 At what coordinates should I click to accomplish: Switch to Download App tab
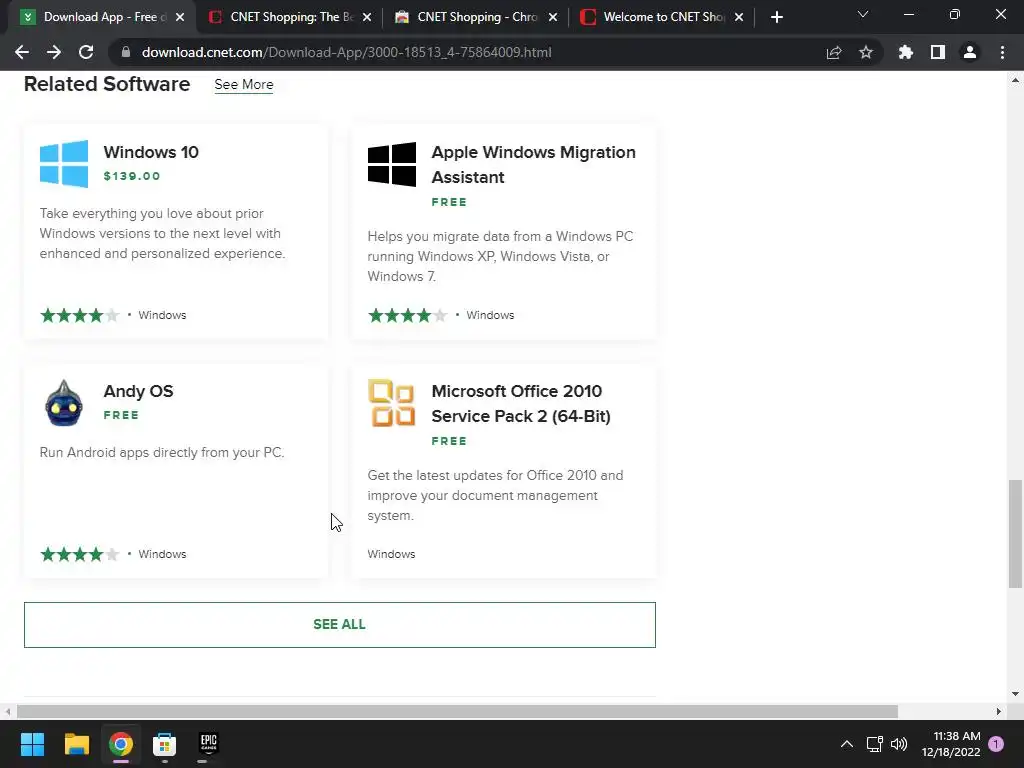click(98, 17)
